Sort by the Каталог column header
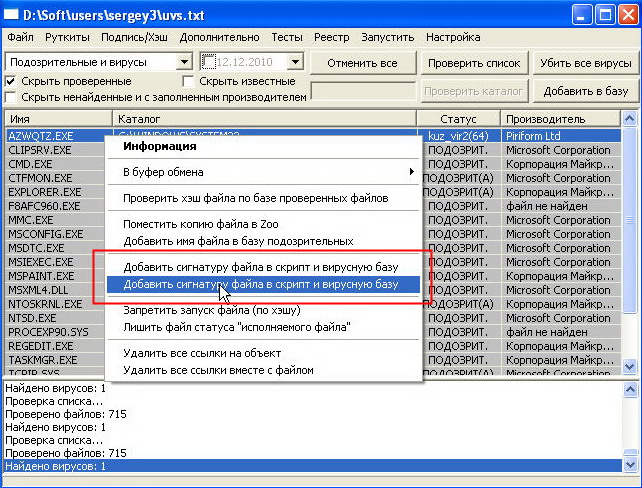Screen dimensions: 642x488 pos(264,119)
